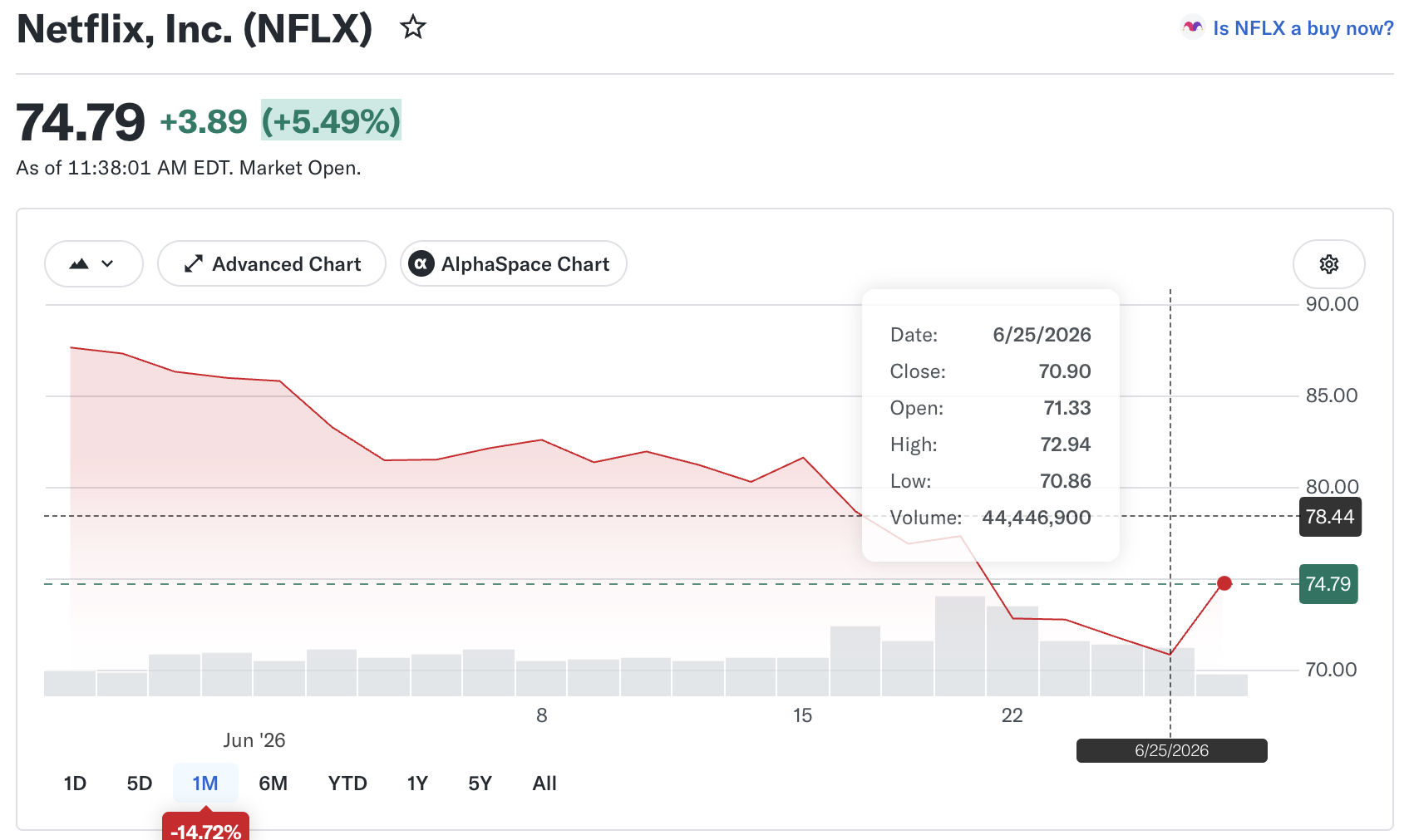1409x840 pixels.
Task: Select the 1M time range
Action: pos(205,784)
